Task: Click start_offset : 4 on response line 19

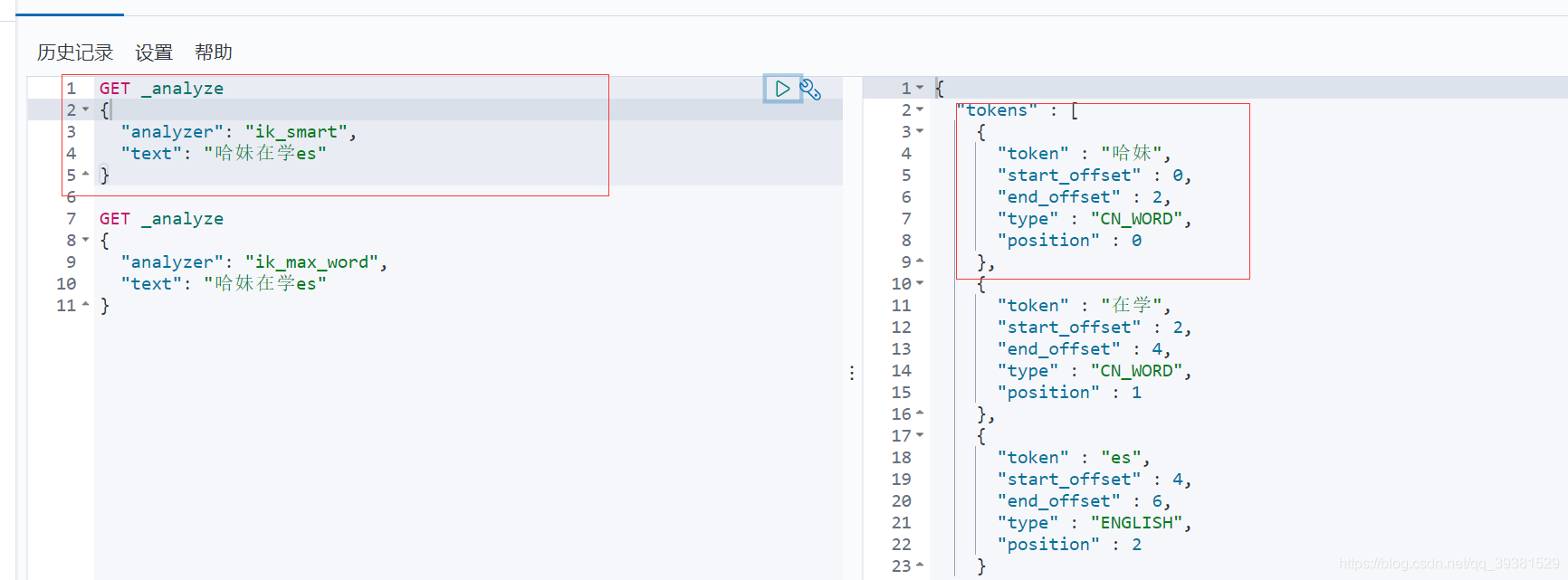Action: (1095, 480)
